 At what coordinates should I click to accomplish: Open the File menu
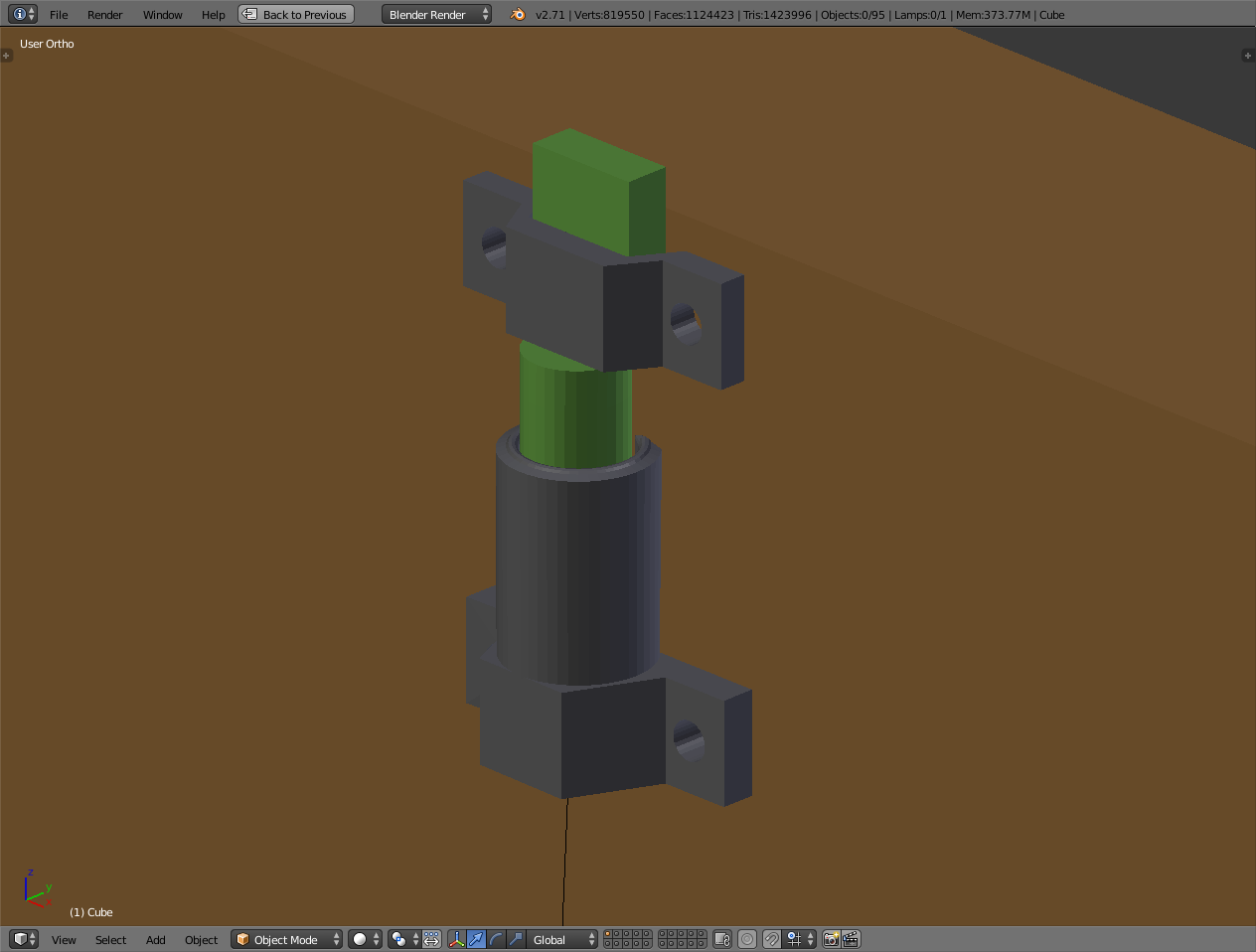click(x=59, y=15)
